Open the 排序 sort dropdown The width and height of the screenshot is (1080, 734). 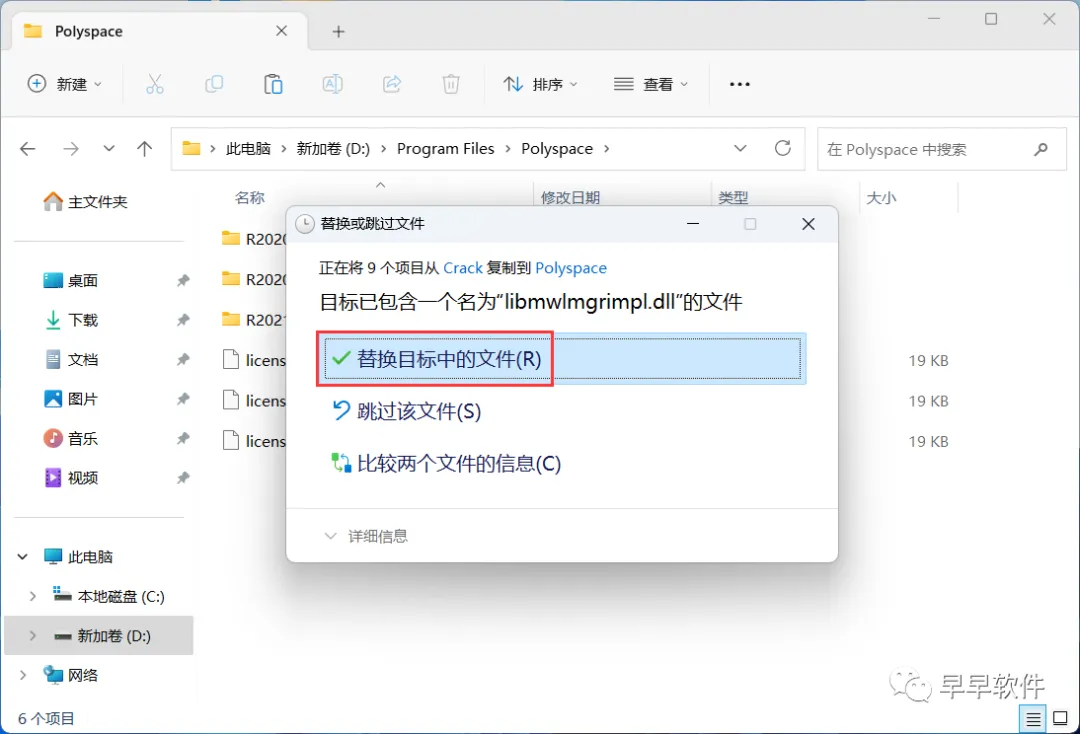click(540, 84)
